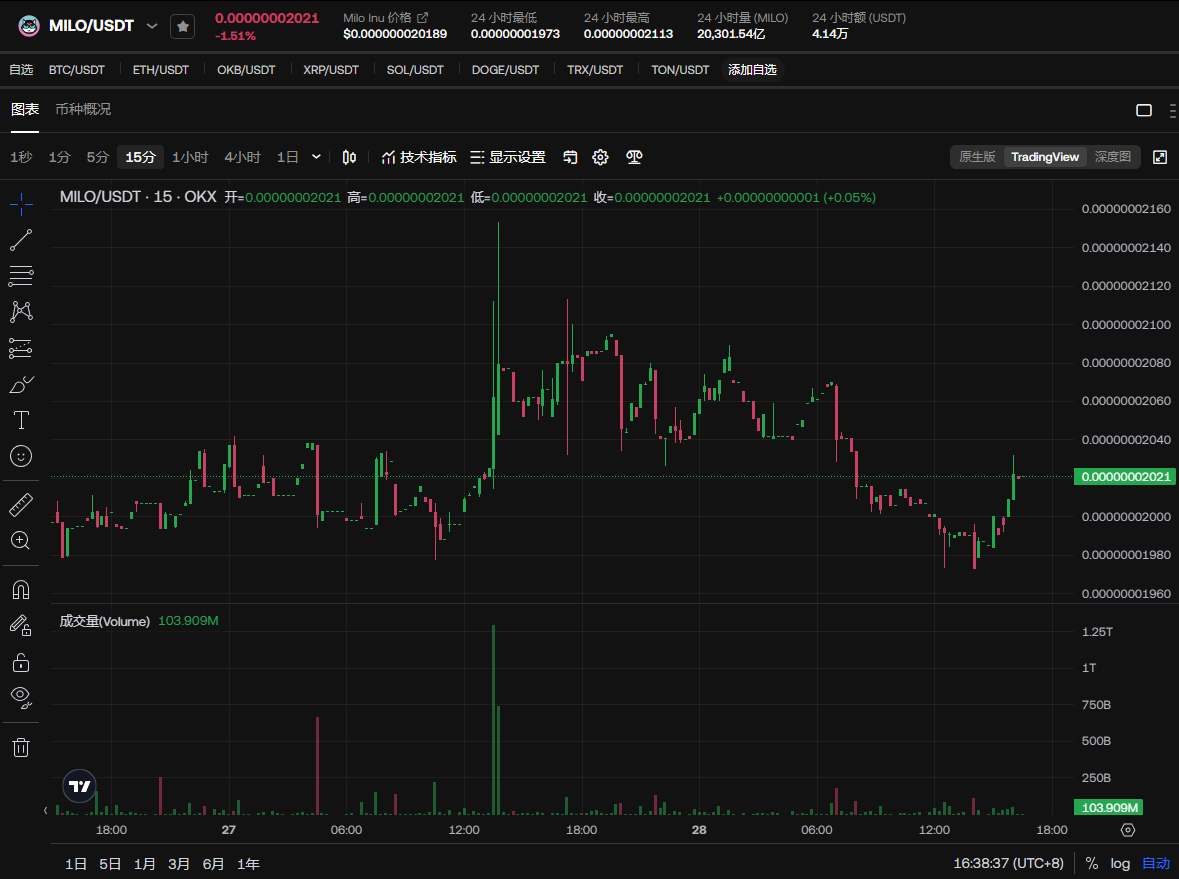Open fullscreen chart expand icon
This screenshot has width=1179, height=879.
[x=1160, y=157]
